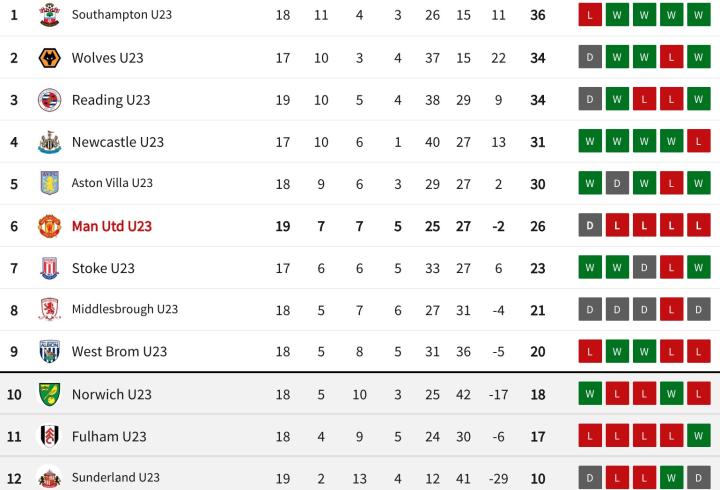The image size is (720, 490).
Task: Click the Wolves U23 club crest
Action: [x=49, y=58]
